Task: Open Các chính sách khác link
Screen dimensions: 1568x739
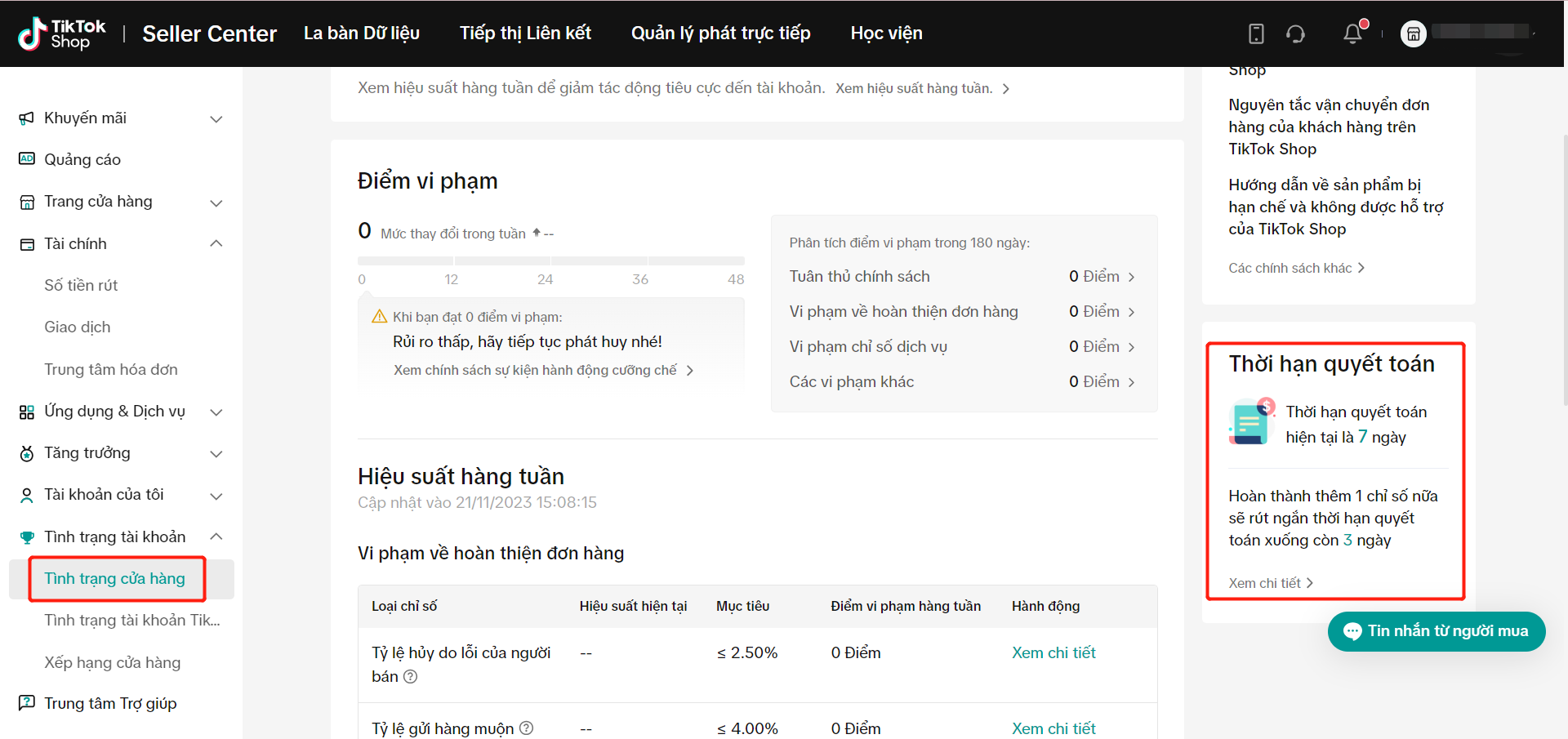Action: pyautogui.click(x=1295, y=268)
